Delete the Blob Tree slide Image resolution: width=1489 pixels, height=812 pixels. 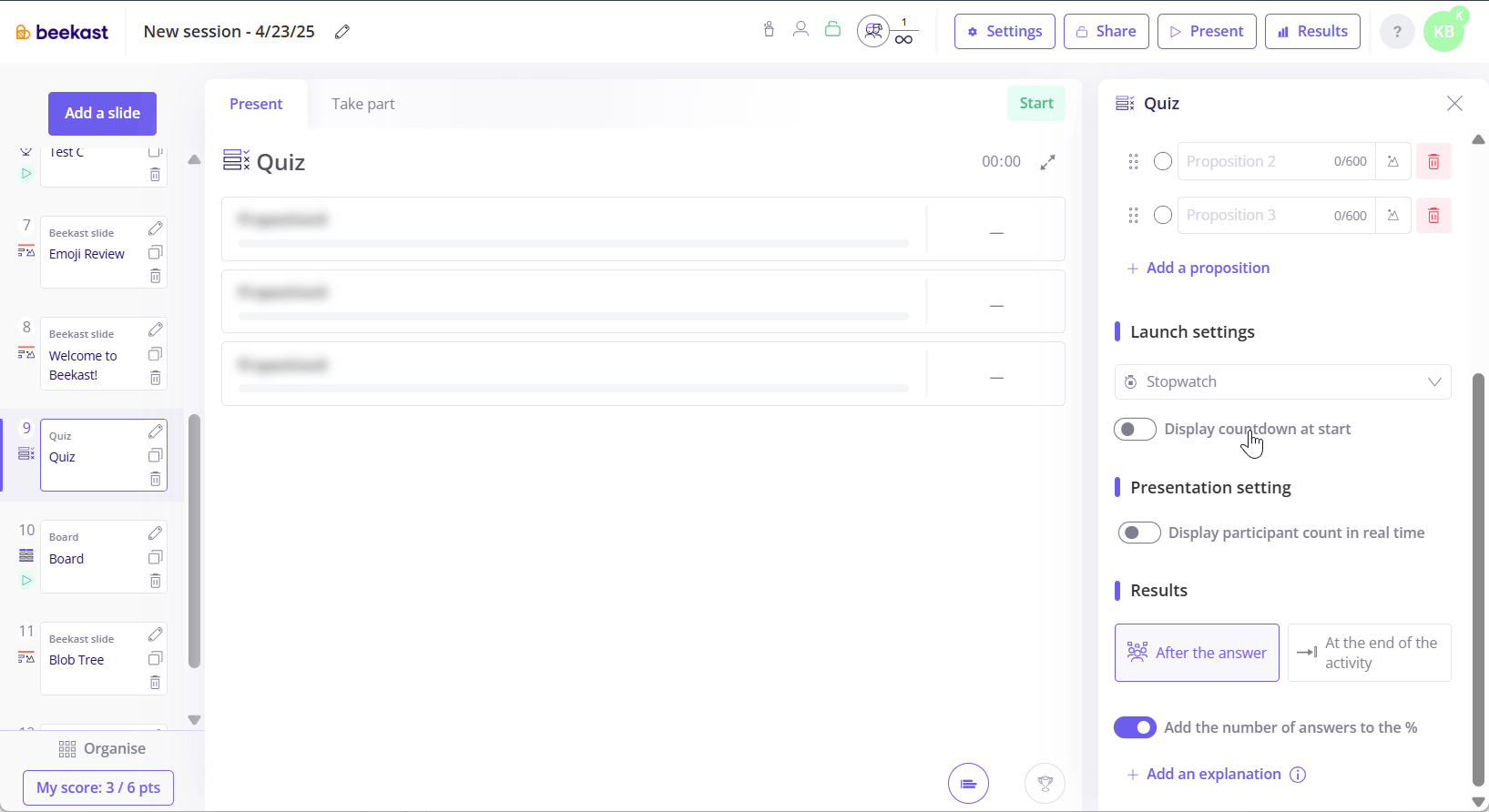156,683
